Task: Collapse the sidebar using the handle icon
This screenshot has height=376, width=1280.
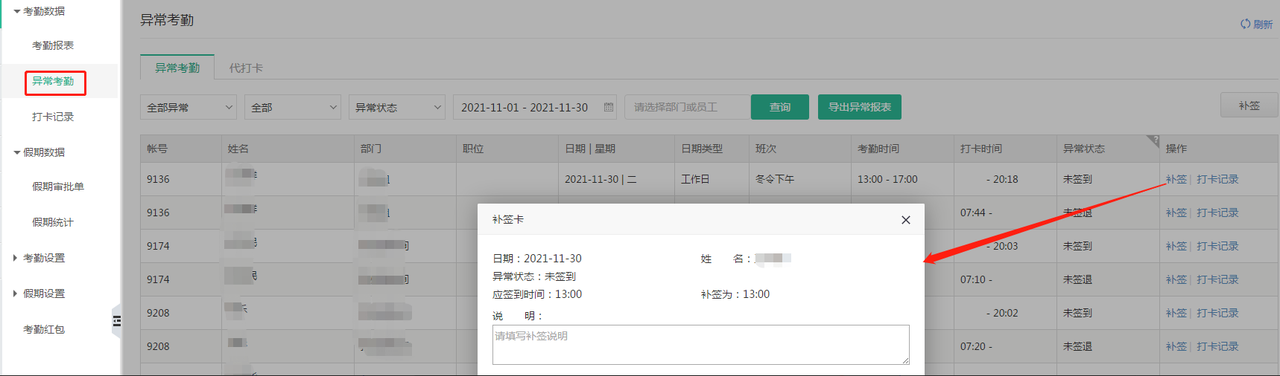Action: pos(116,320)
